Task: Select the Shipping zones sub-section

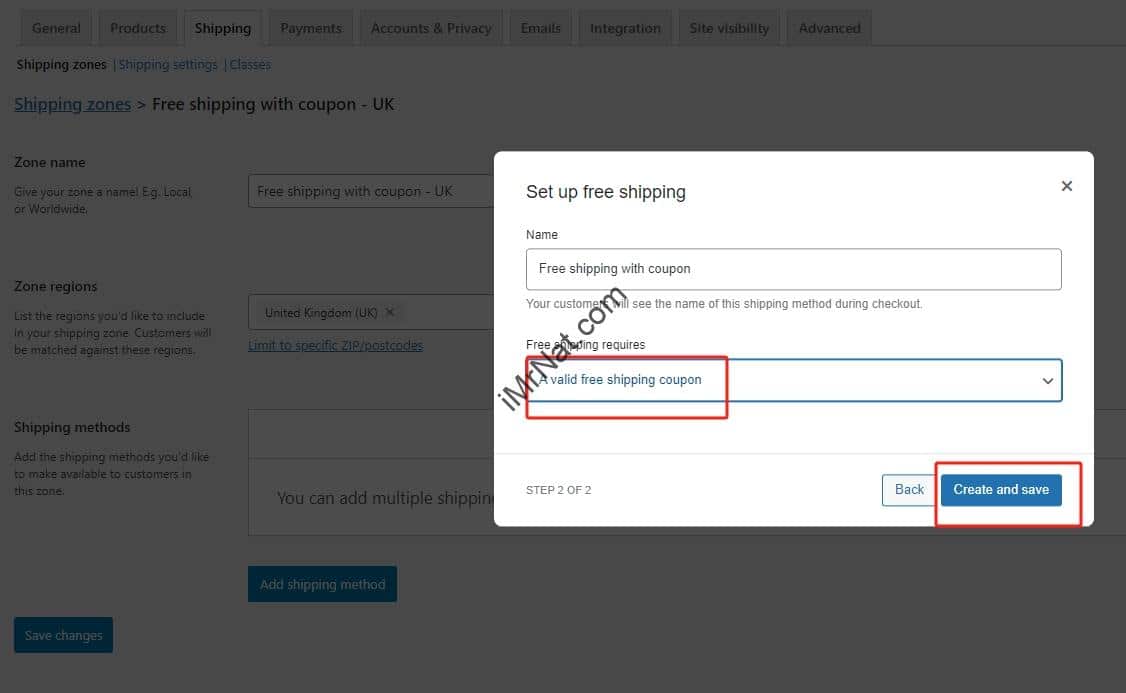Action: (x=61, y=65)
